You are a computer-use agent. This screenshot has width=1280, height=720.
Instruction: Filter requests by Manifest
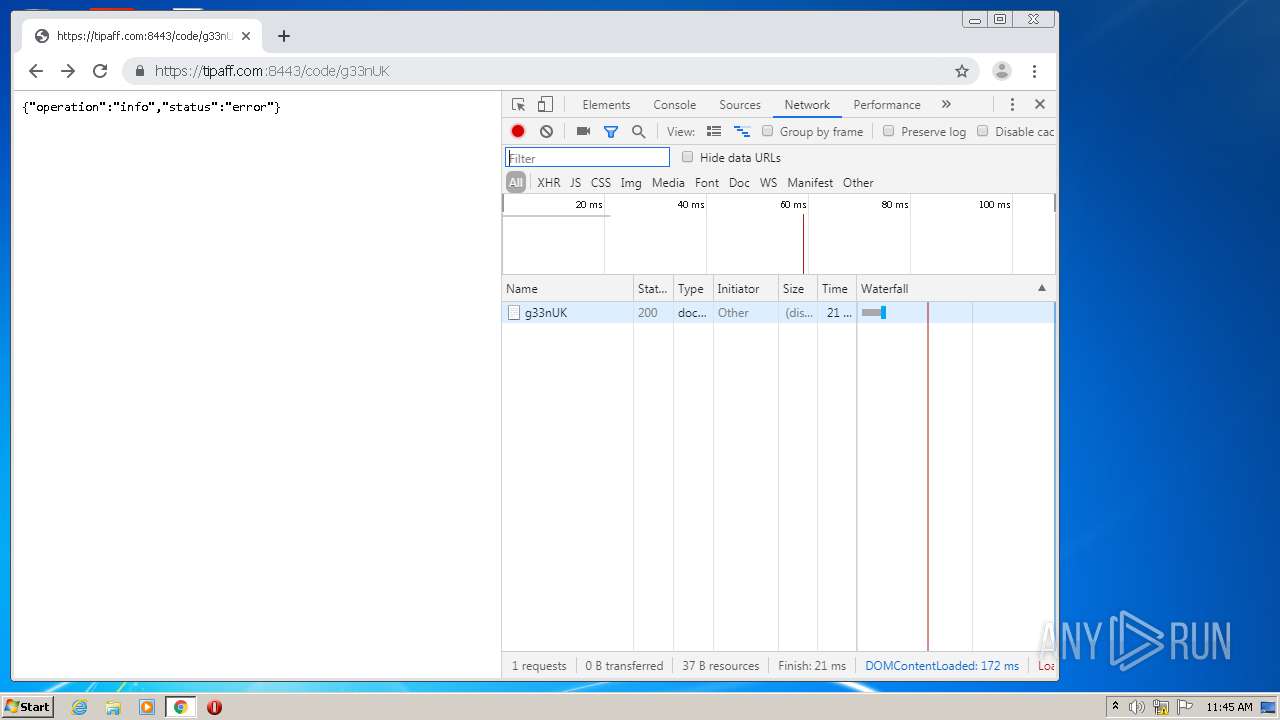pos(810,182)
